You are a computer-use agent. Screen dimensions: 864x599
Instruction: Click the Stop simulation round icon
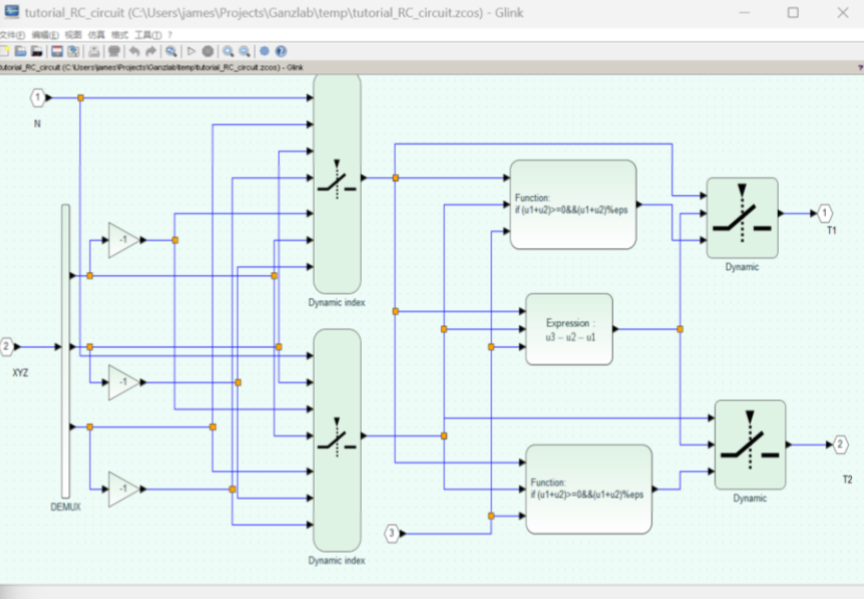(208, 51)
